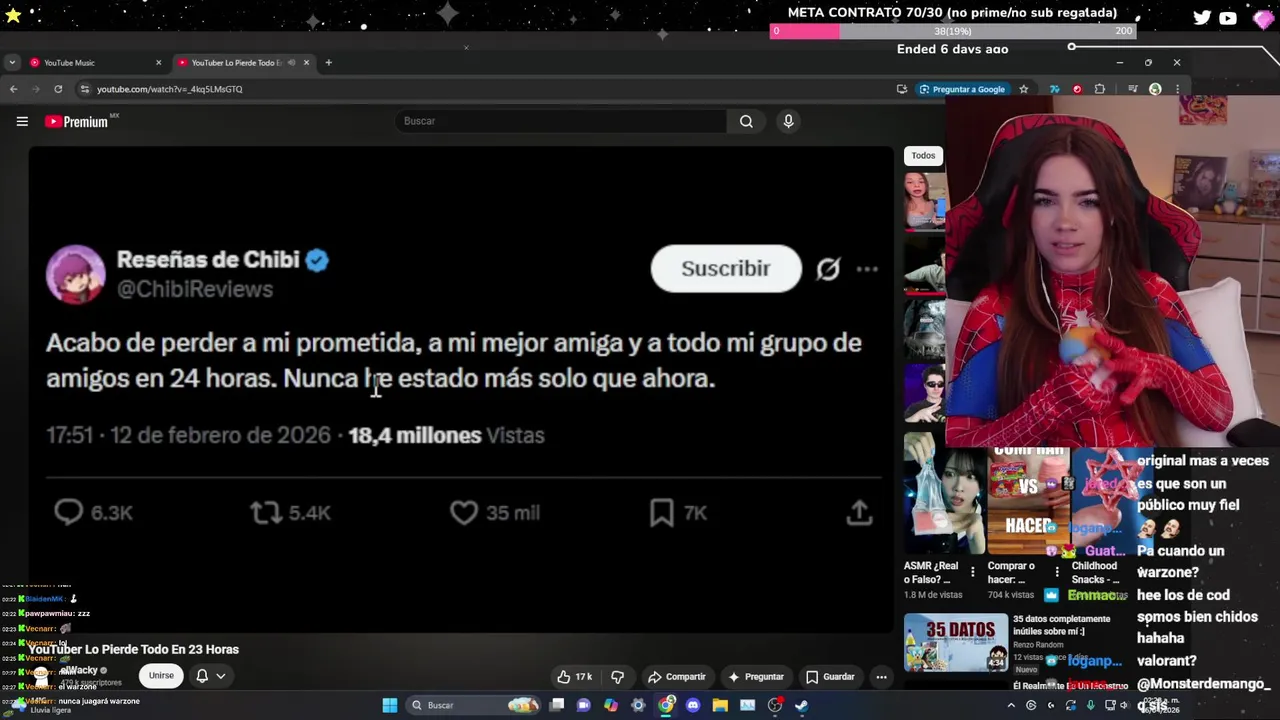This screenshot has height=720, width=1280.
Task: Focus the YouTube Buscar search field
Action: 560,121
